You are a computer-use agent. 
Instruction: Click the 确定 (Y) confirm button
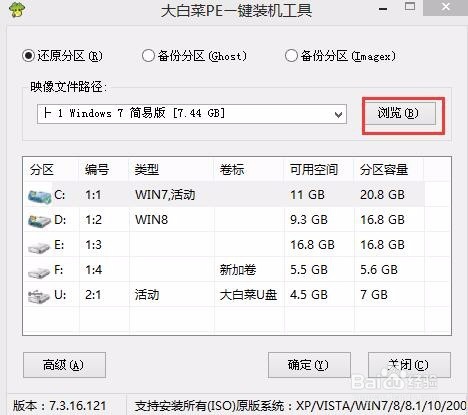click(x=309, y=365)
